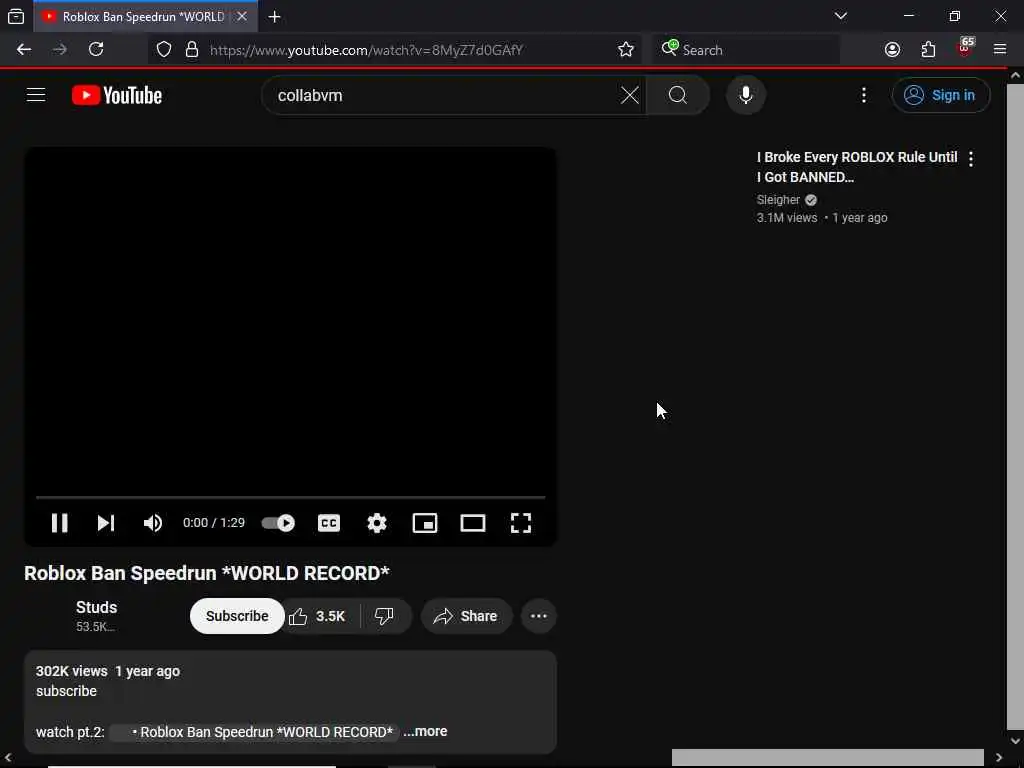Open the Sleigher channel
Image resolution: width=1024 pixels, height=768 pixels.
tap(778, 200)
